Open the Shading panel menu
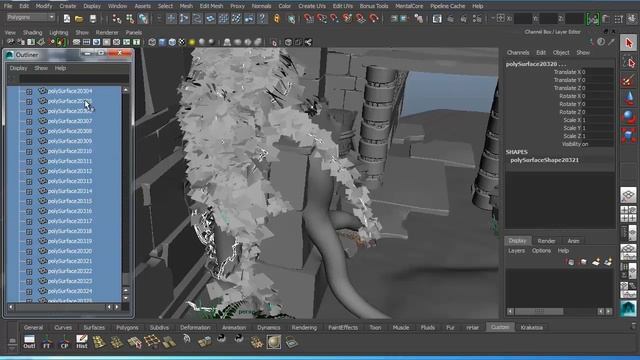 [32, 32]
